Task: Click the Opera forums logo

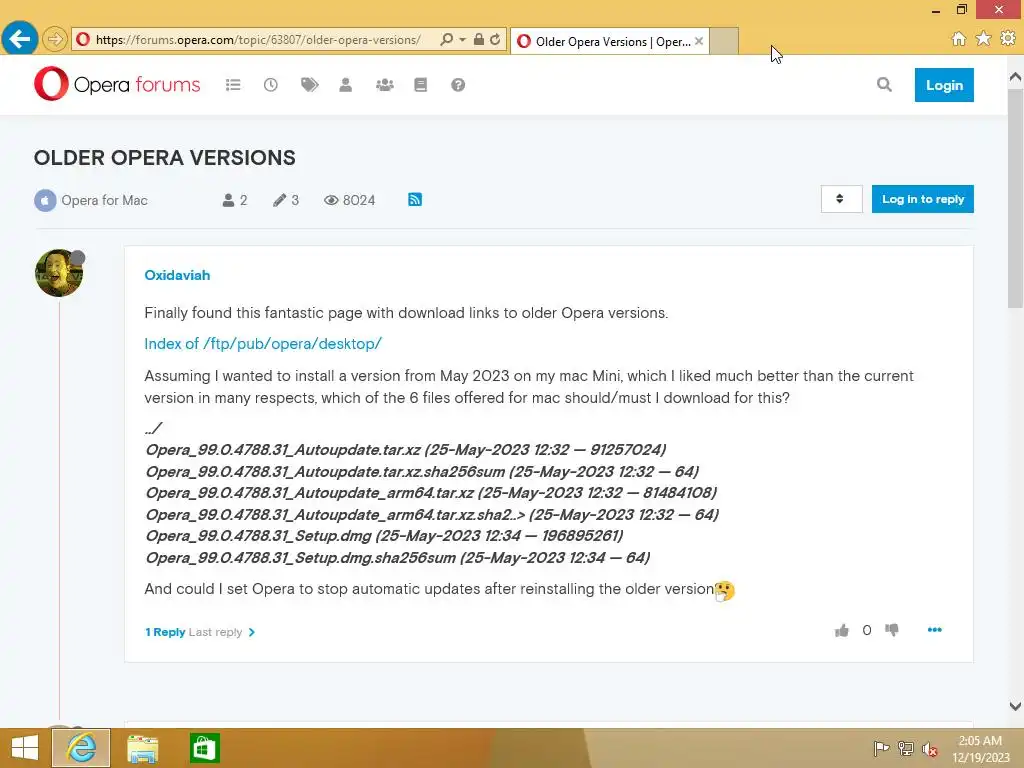Action: click(x=118, y=84)
